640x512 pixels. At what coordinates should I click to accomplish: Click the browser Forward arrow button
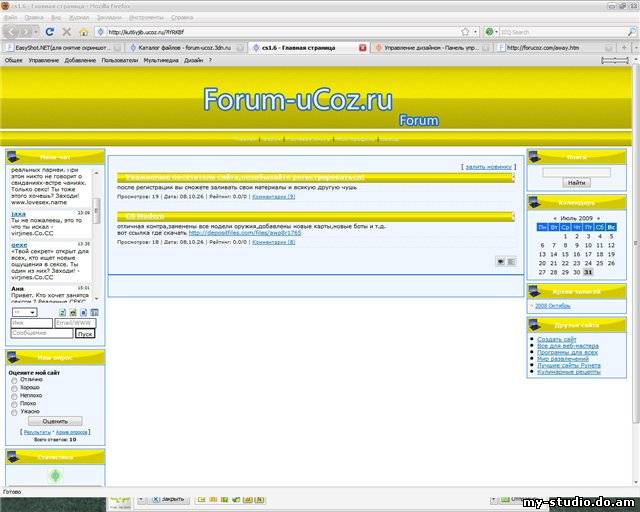25,31
